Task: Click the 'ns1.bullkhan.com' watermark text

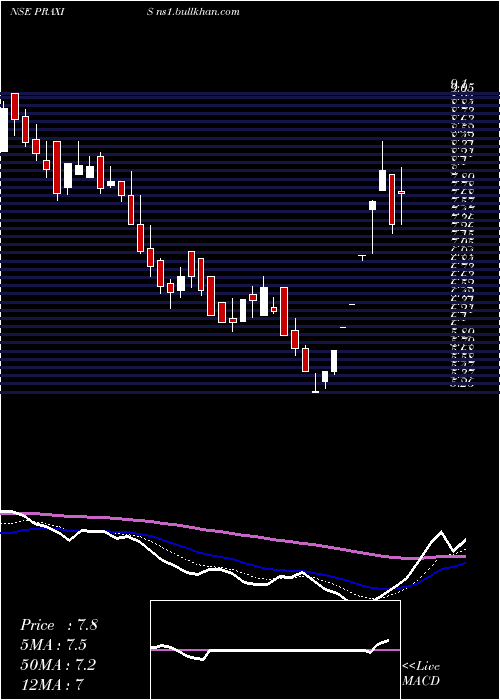Action: tap(199, 12)
